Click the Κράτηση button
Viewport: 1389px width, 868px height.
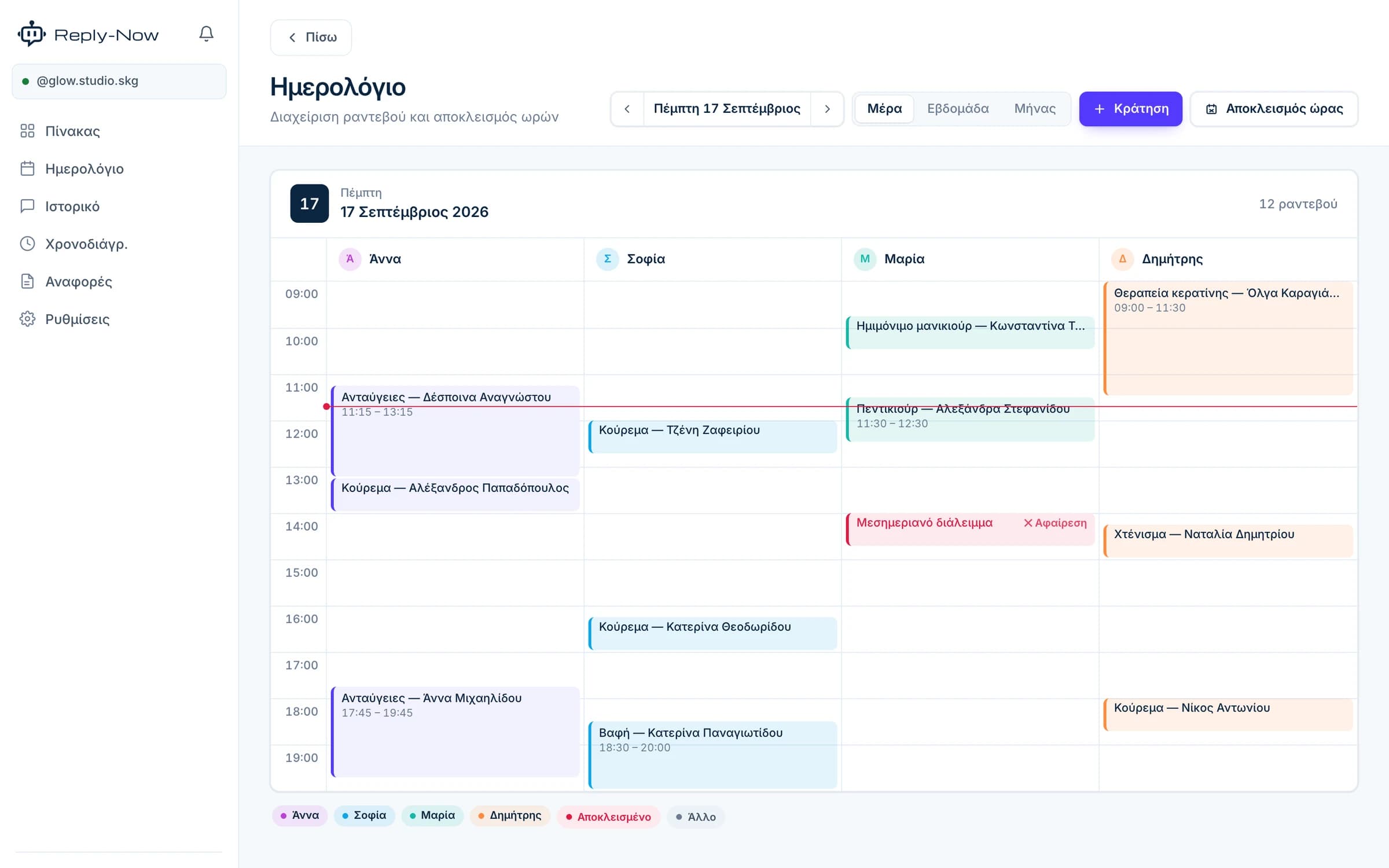(x=1130, y=109)
